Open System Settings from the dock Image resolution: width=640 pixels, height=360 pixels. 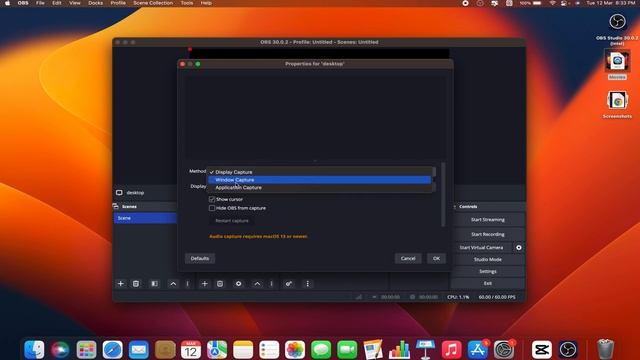504,349
